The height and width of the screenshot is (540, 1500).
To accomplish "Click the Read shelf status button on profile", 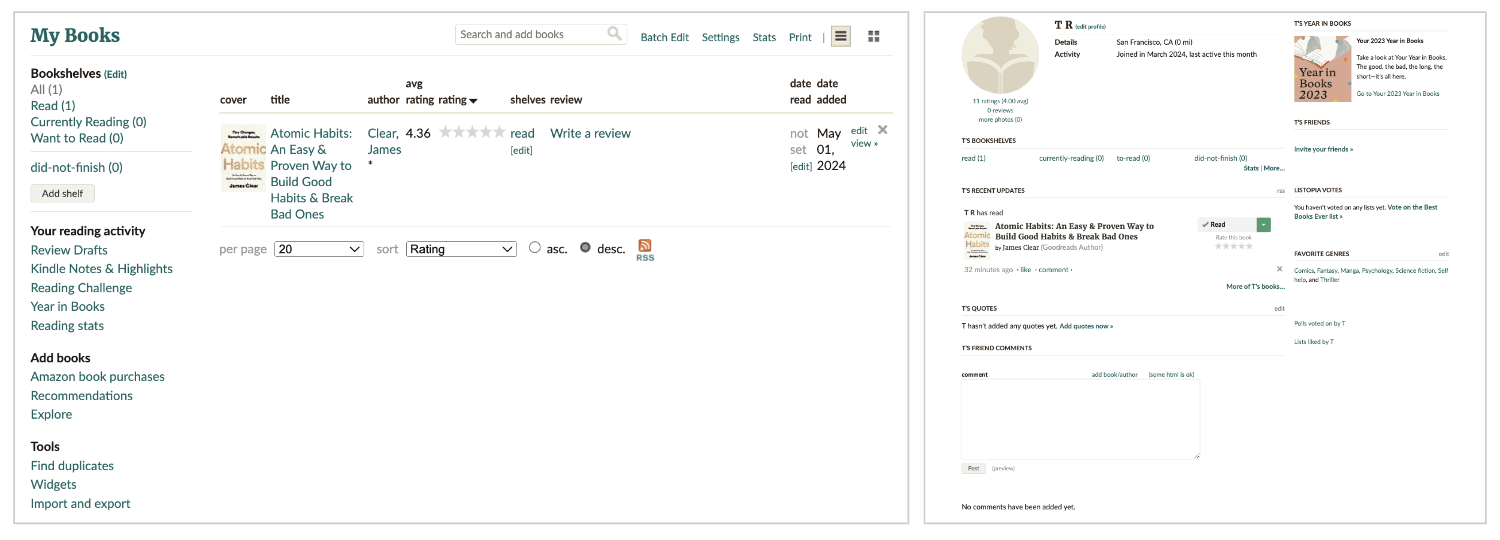I will coord(1227,225).
